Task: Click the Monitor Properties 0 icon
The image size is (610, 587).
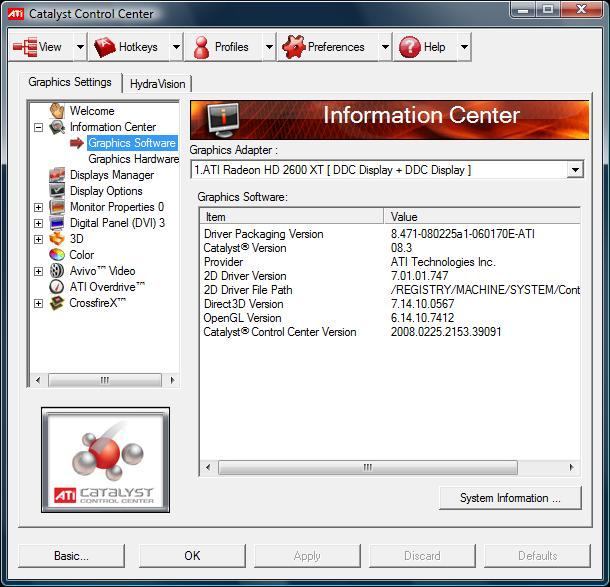Action: click(x=57, y=207)
